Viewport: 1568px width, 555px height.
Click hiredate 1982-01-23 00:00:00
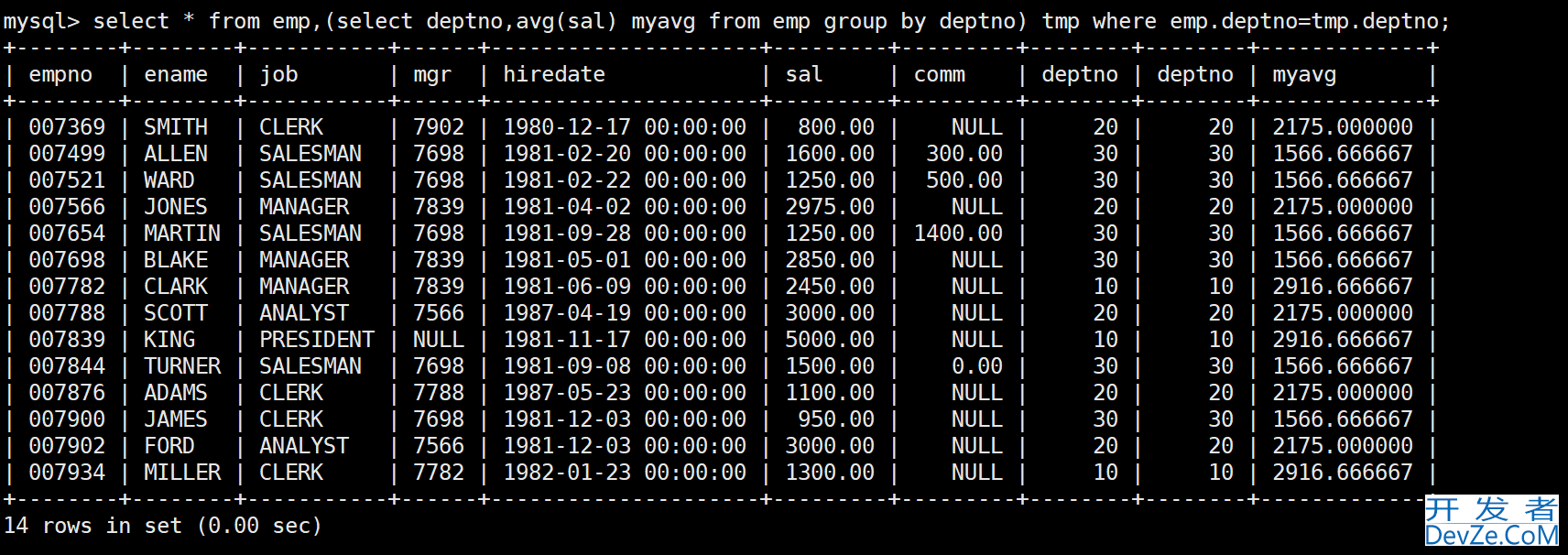(x=625, y=473)
